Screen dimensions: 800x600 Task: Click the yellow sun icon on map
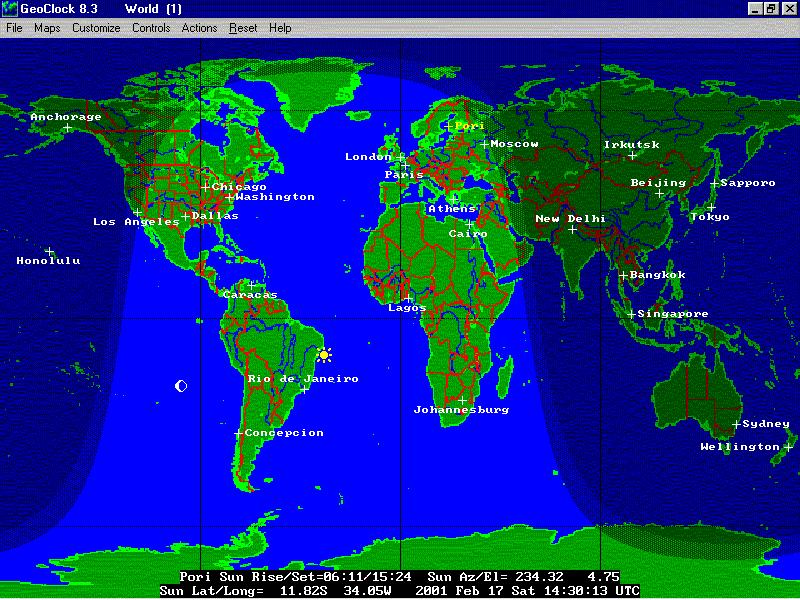click(x=324, y=355)
